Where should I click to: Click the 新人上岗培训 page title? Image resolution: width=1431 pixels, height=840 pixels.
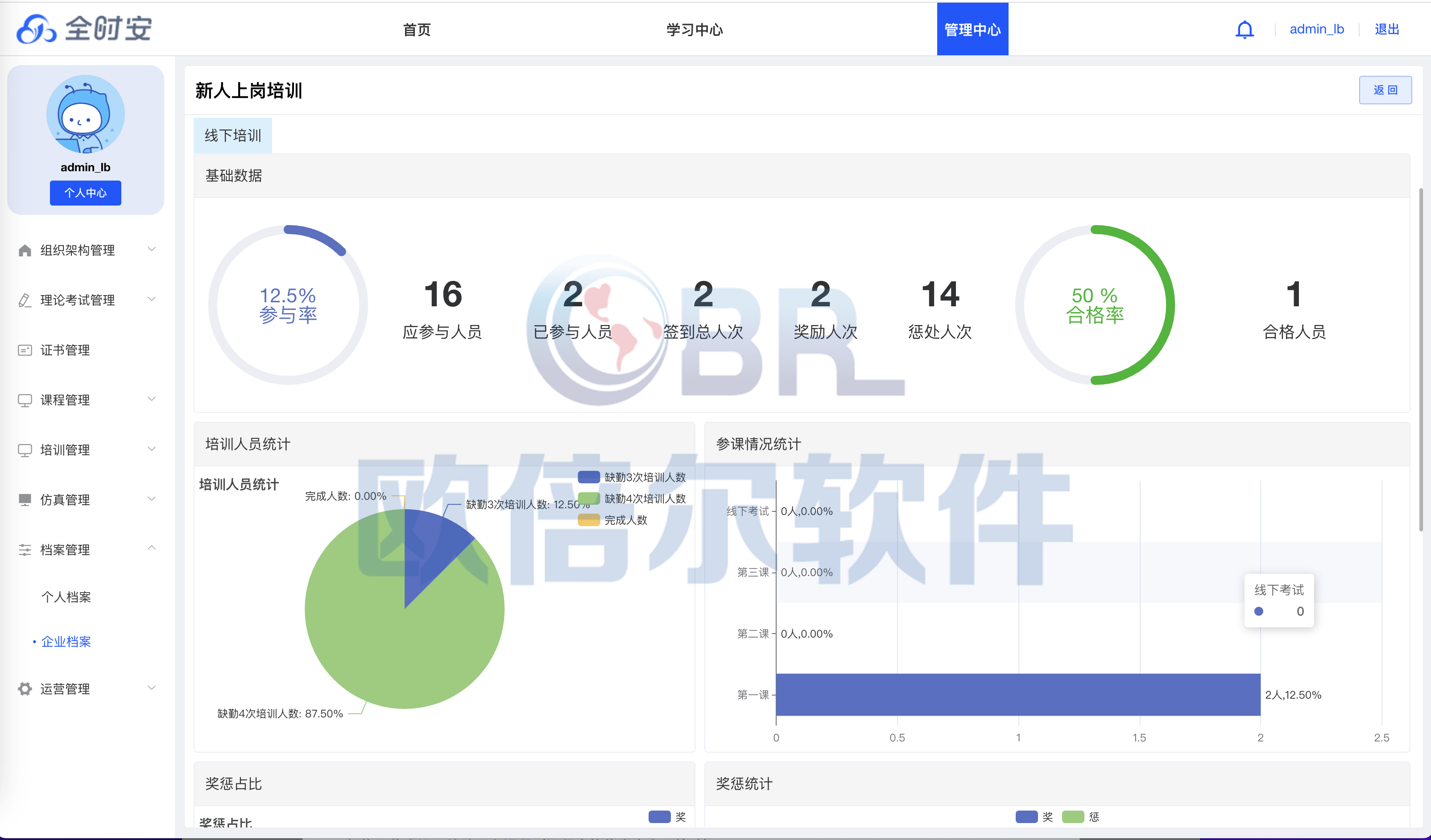coord(249,90)
